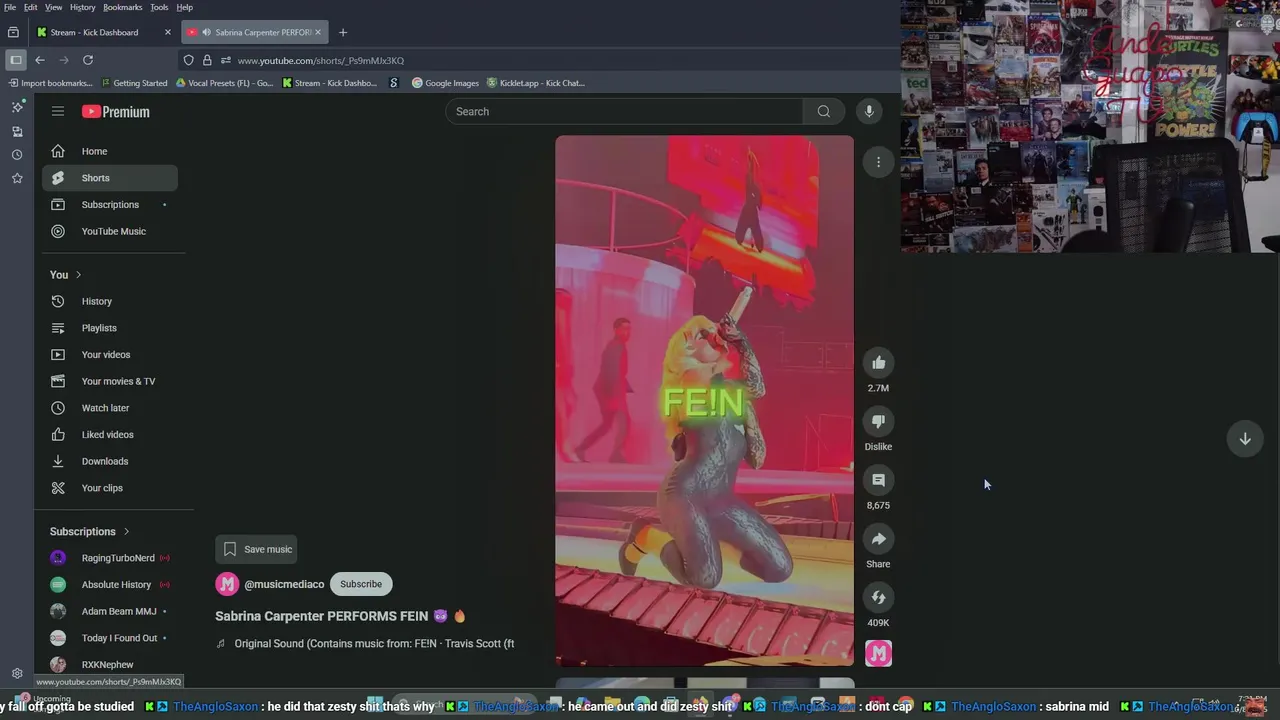Open the Edit menu
Viewport: 1280px width, 720px height.
point(31,7)
